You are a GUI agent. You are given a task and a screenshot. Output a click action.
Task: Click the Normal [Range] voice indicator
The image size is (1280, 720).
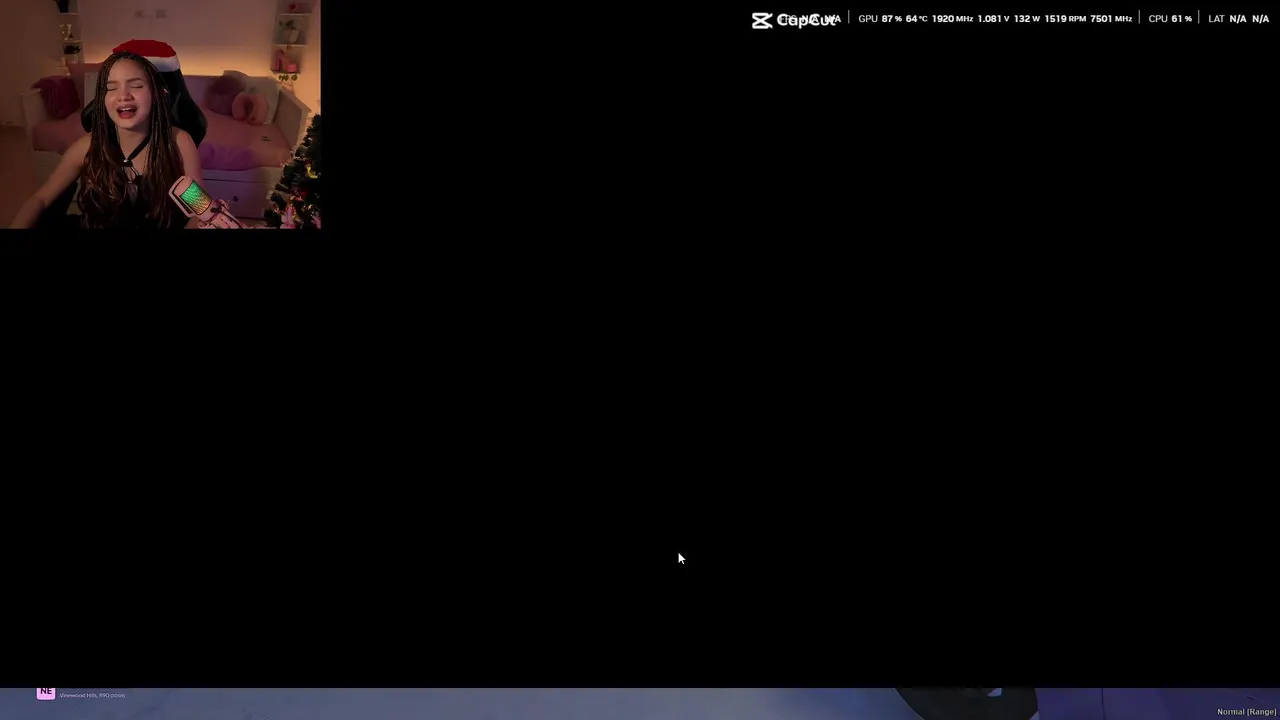1246,712
